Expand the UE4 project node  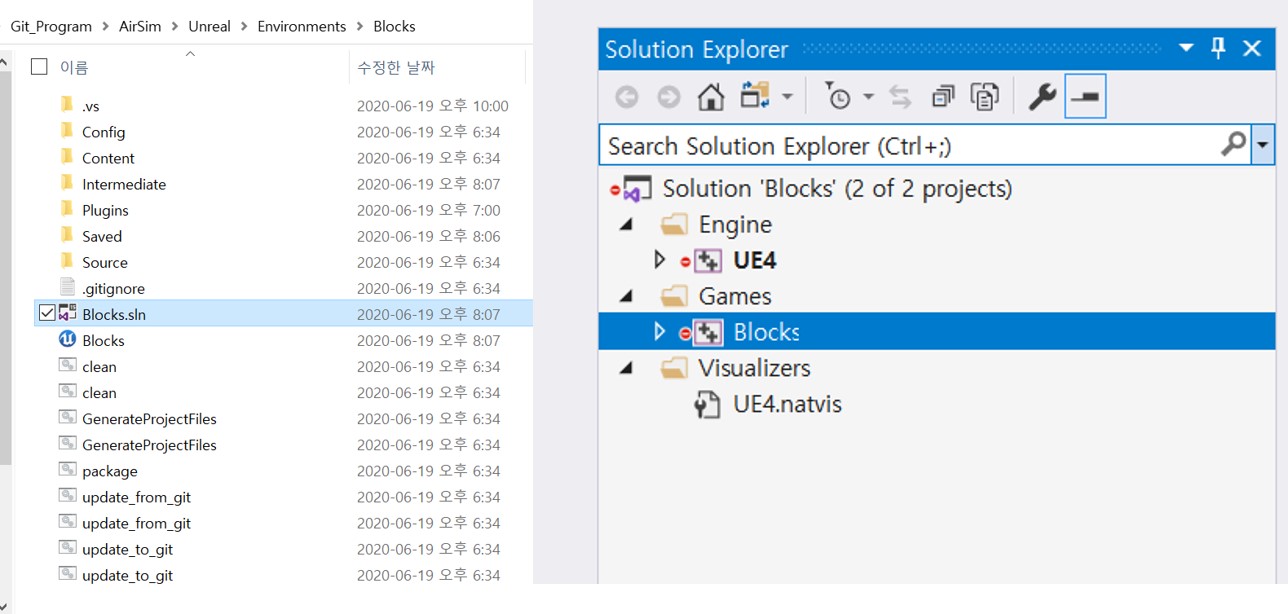pos(659,260)
